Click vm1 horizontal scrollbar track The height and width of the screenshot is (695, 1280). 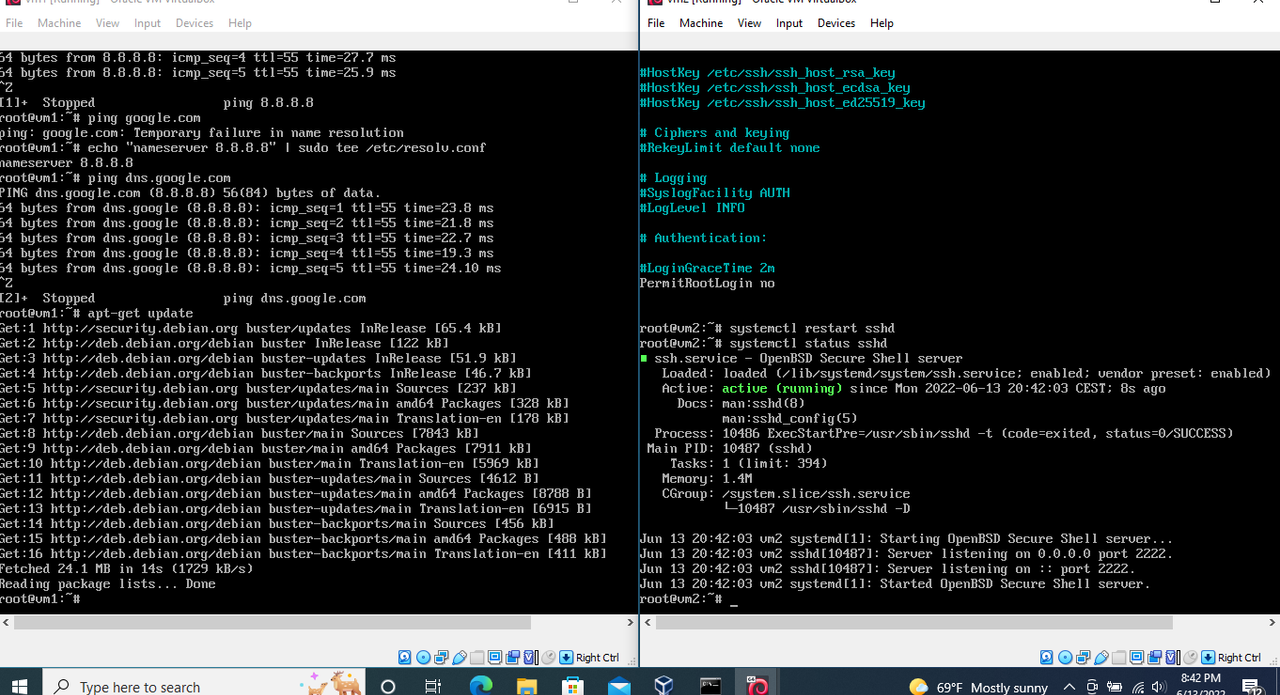tap(320, 622)
